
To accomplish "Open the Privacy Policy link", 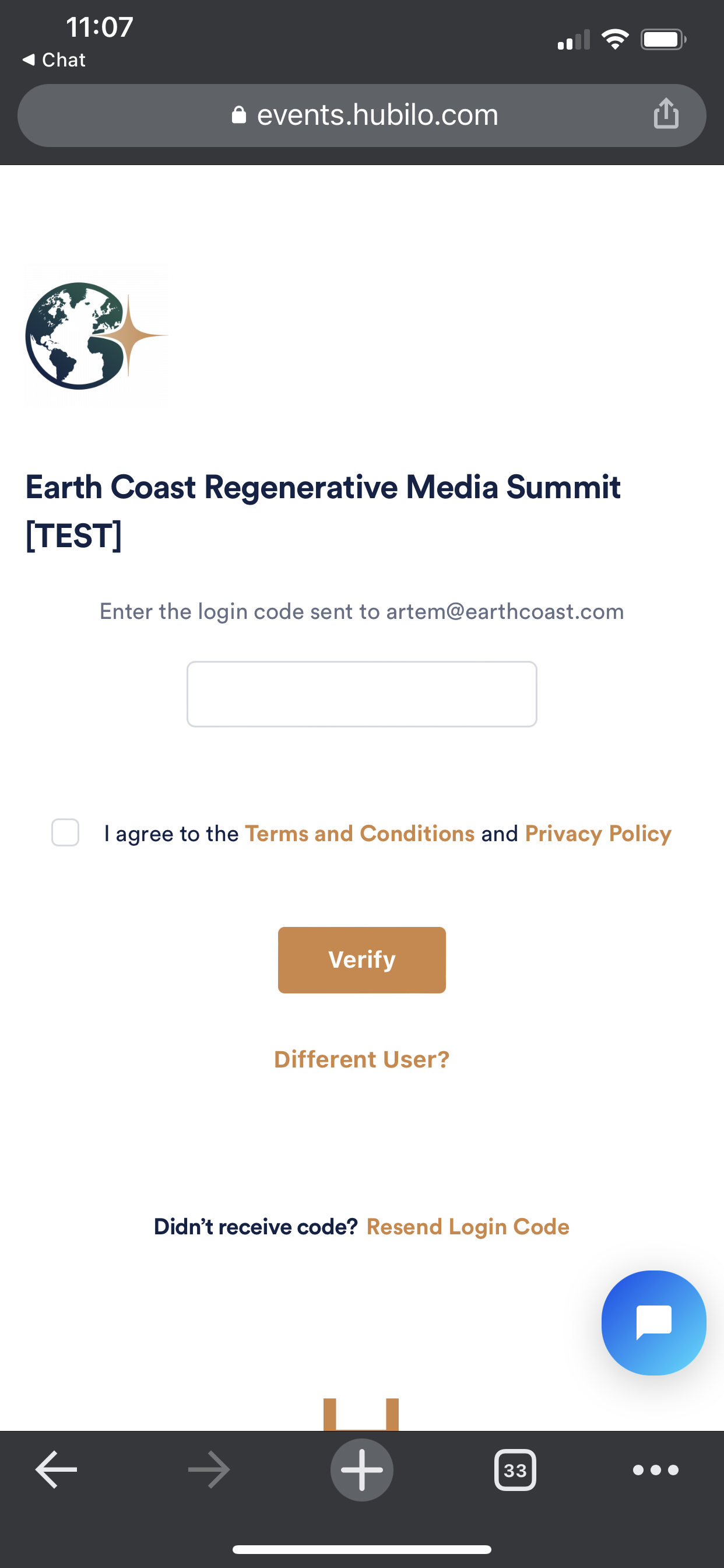I will pos(598,834).
